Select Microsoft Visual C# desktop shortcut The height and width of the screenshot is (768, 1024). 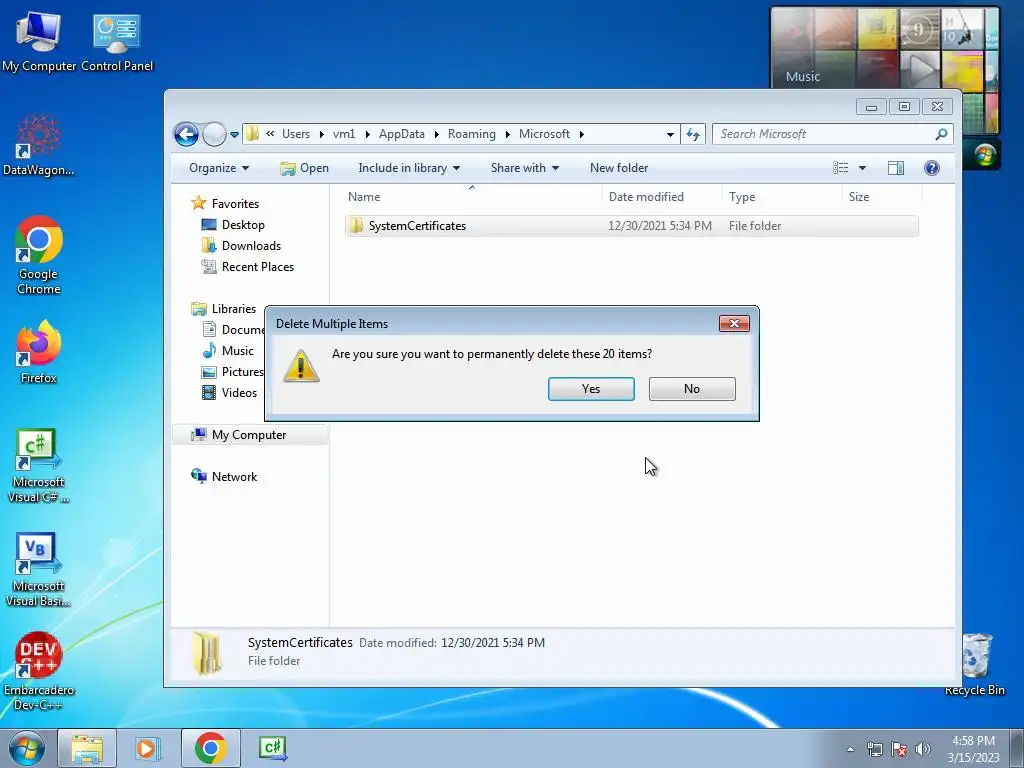39,466
